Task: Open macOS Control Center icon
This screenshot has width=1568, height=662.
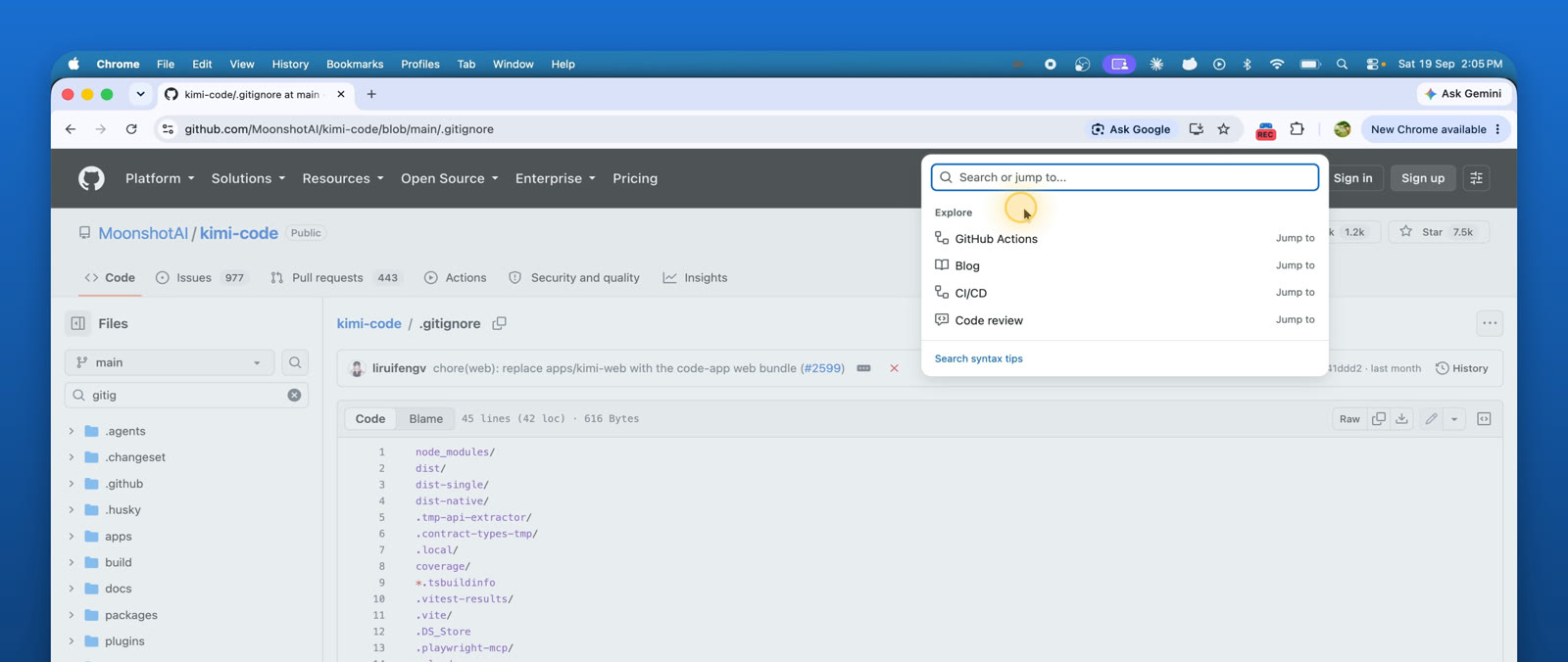Action: point(1375,64)
